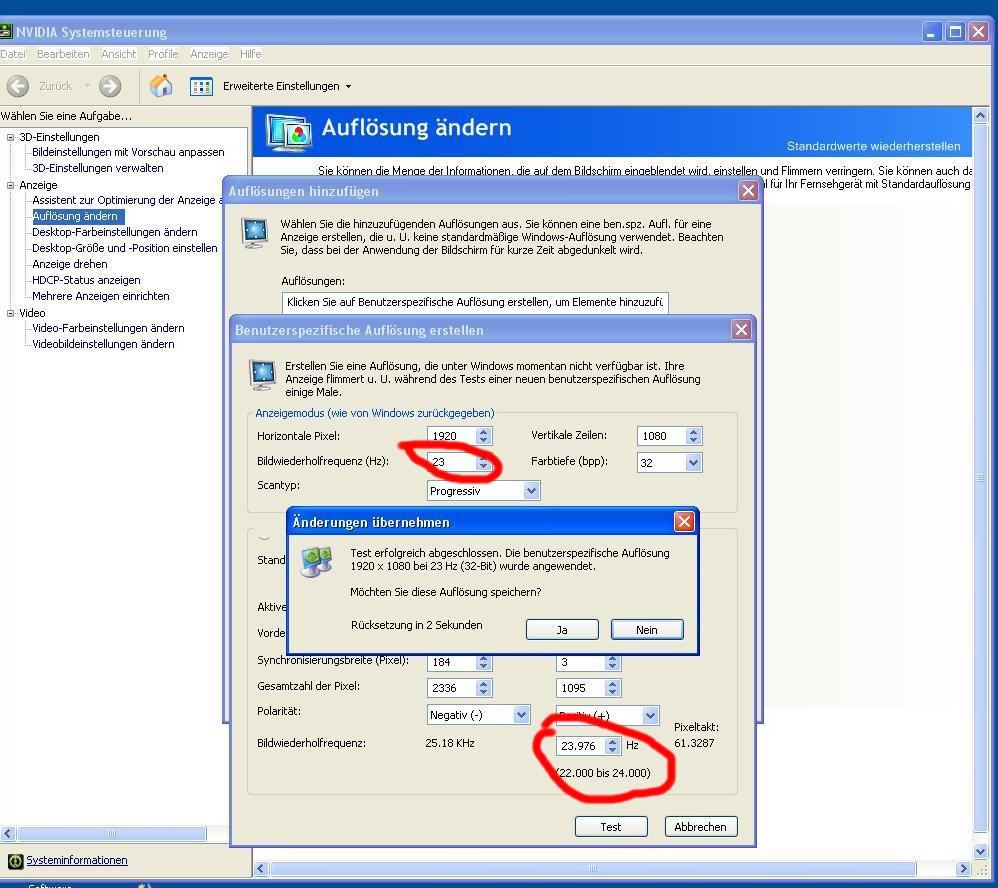Image resolution: width=998 pixels, height=888 pixels.
Task: Open the Erweiterte Einstellungen view dropdown
Action: pyautogui.click(x=348, y=87)
